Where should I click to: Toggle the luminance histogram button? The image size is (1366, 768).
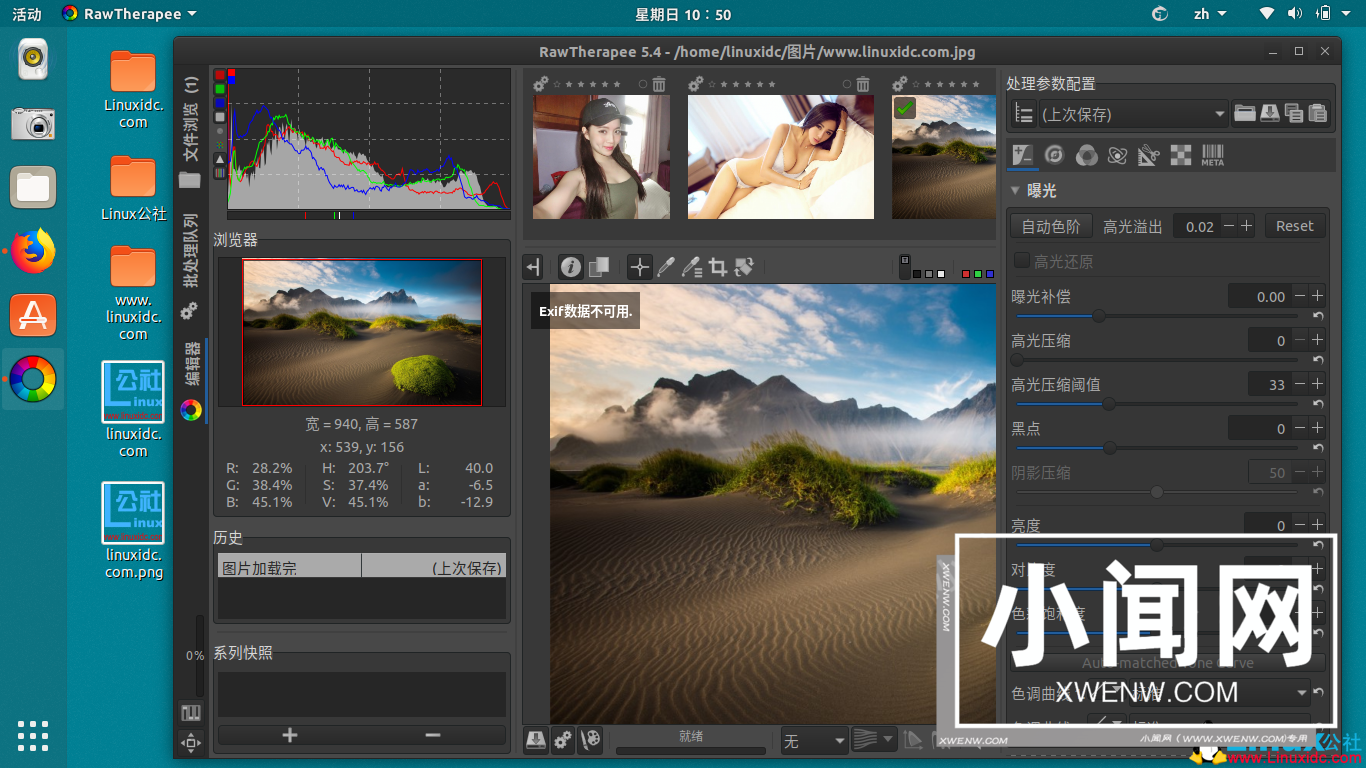[x=220, y=117]
